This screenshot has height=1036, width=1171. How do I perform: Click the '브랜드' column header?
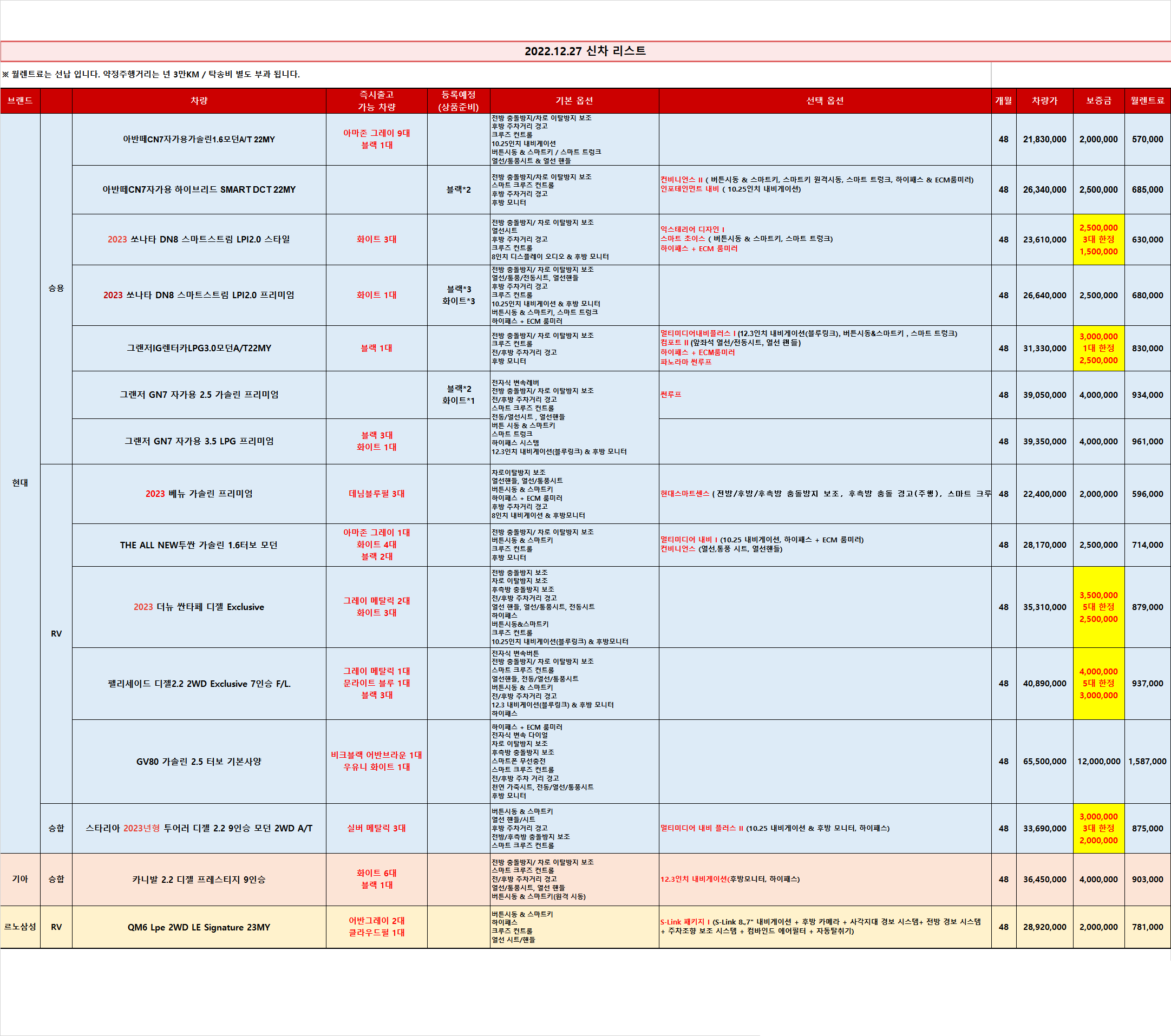20,101
